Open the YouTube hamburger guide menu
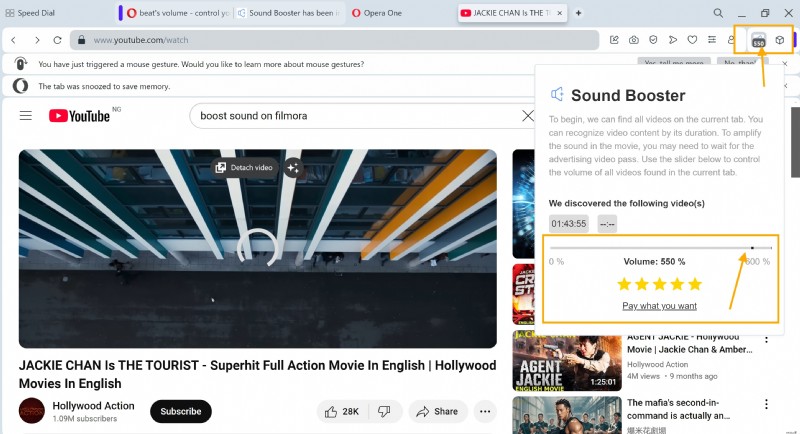Viewport: 800px width, 434px height. click(26, 116)
